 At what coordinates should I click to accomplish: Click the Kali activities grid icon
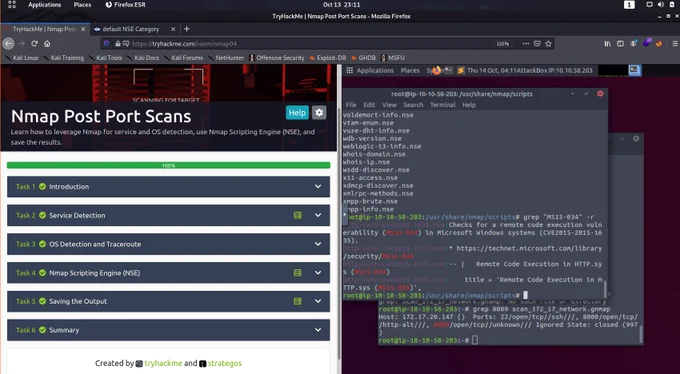tap(12, 5)
